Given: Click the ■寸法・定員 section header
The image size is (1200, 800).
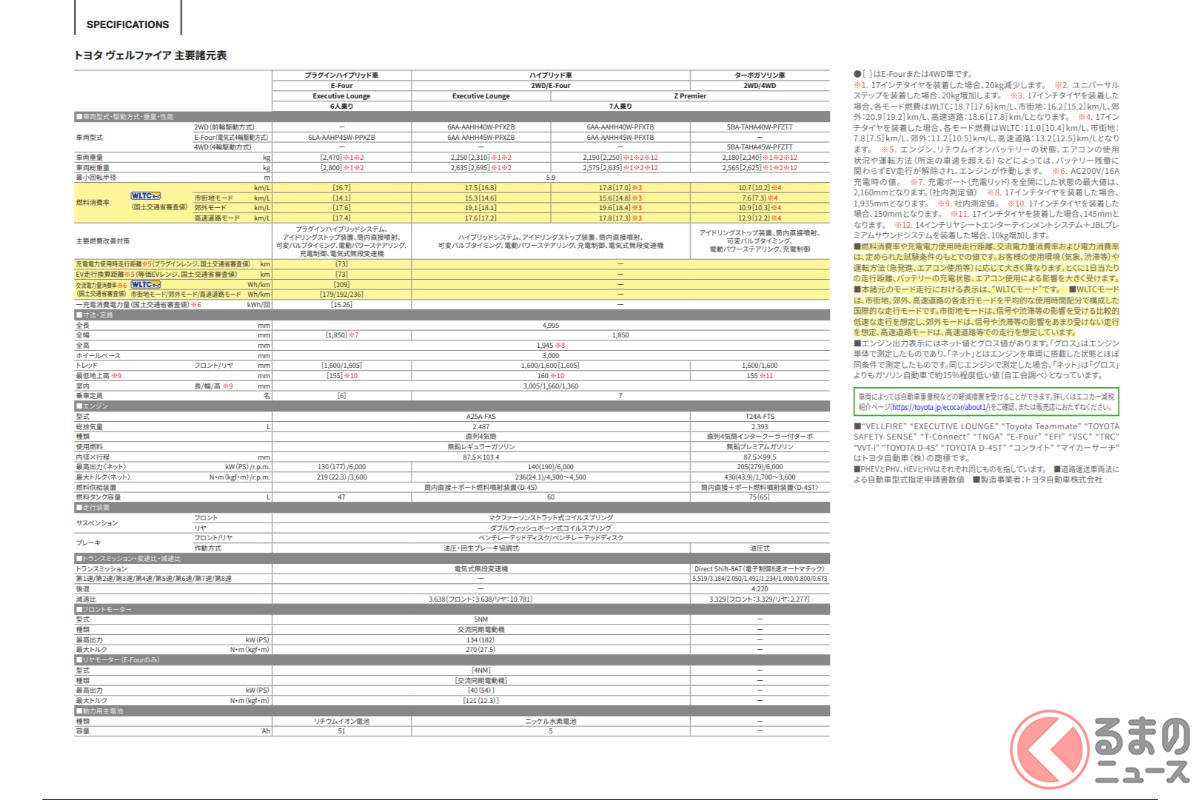Looking at the screenshot, I should [x=452, y=314].
